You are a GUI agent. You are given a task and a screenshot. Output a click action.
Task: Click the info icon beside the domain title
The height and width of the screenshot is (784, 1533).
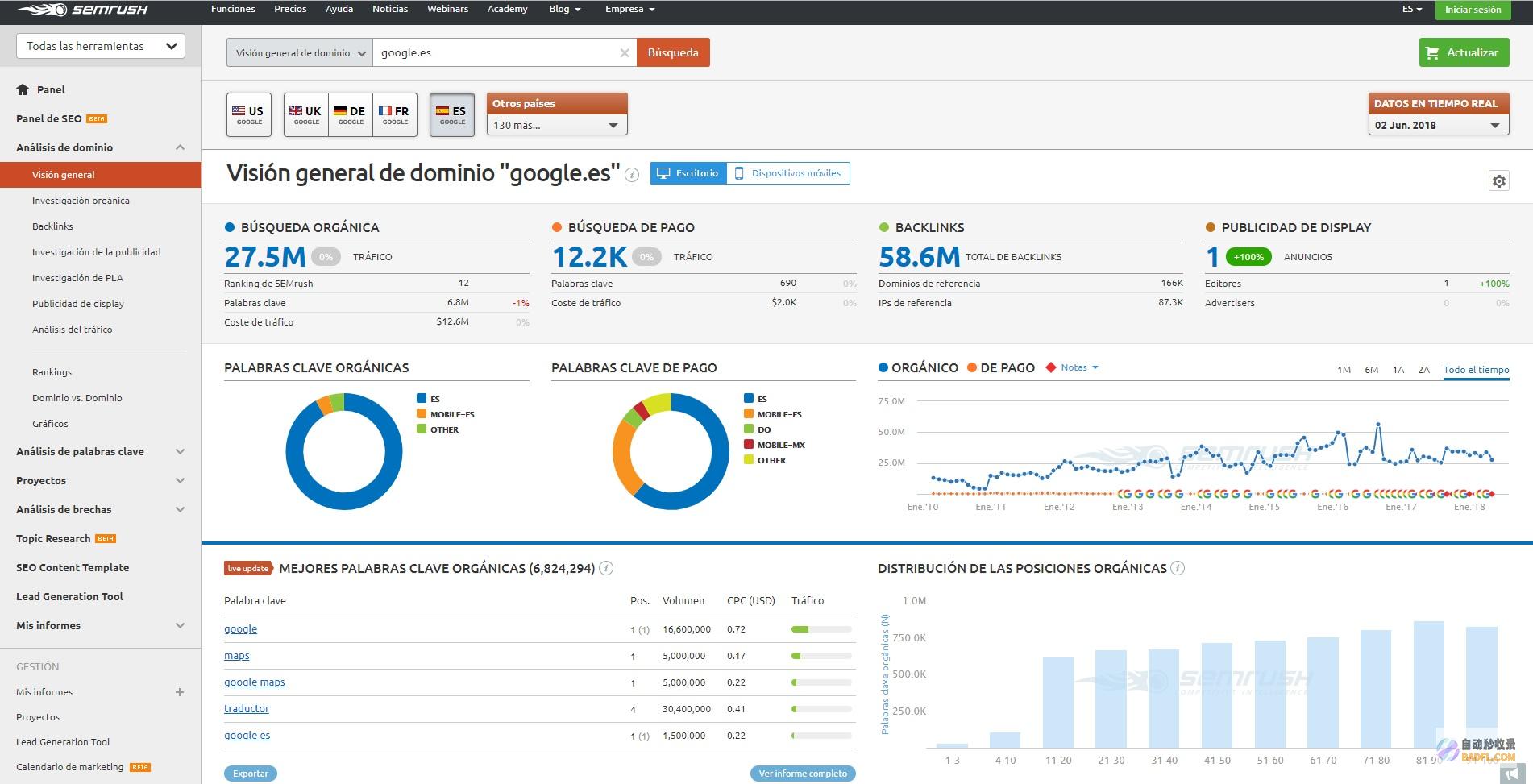tap(633, 175)
